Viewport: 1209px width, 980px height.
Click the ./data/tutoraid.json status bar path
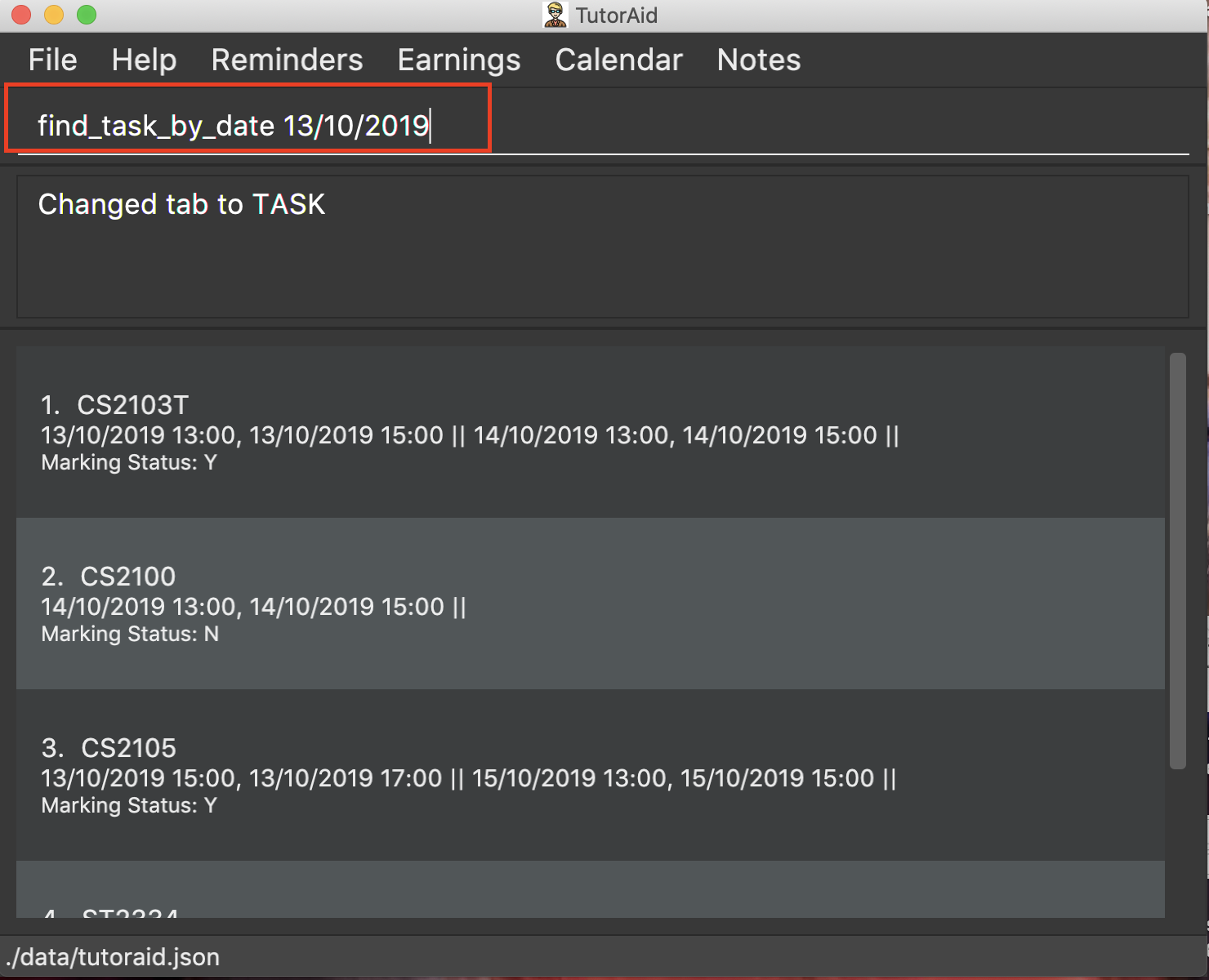112,957
